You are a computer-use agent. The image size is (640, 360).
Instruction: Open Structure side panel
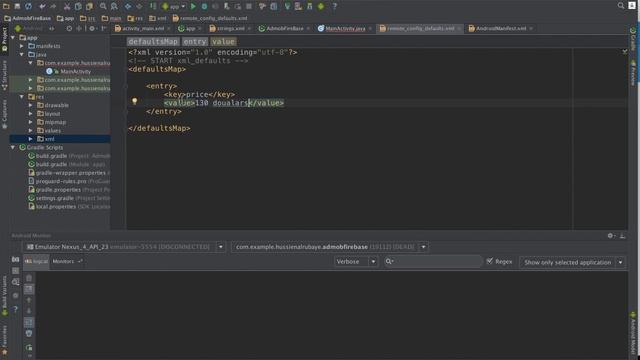[x=4, y=75]
